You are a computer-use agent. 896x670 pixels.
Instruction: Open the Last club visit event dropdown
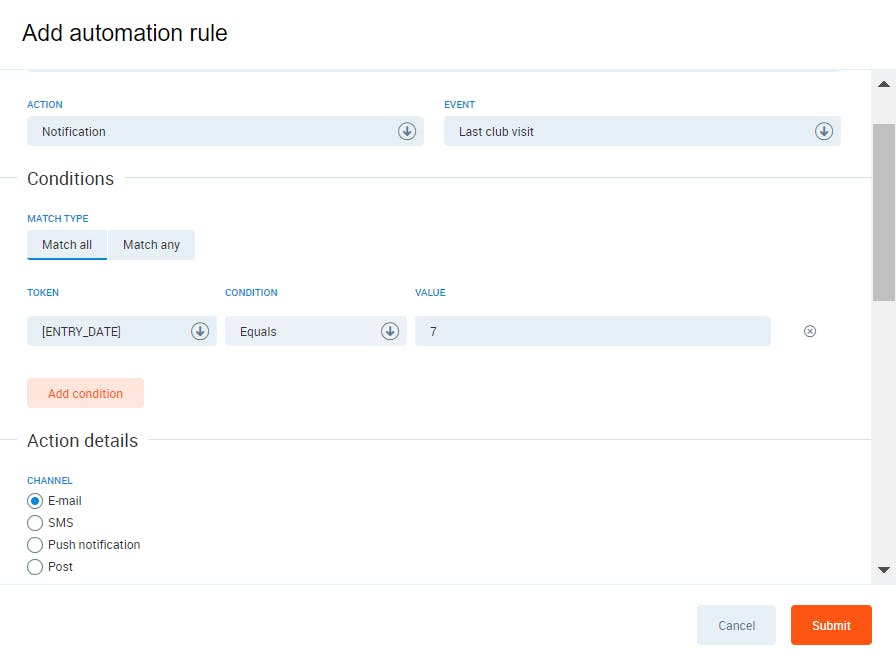click(x=632, y=131)
